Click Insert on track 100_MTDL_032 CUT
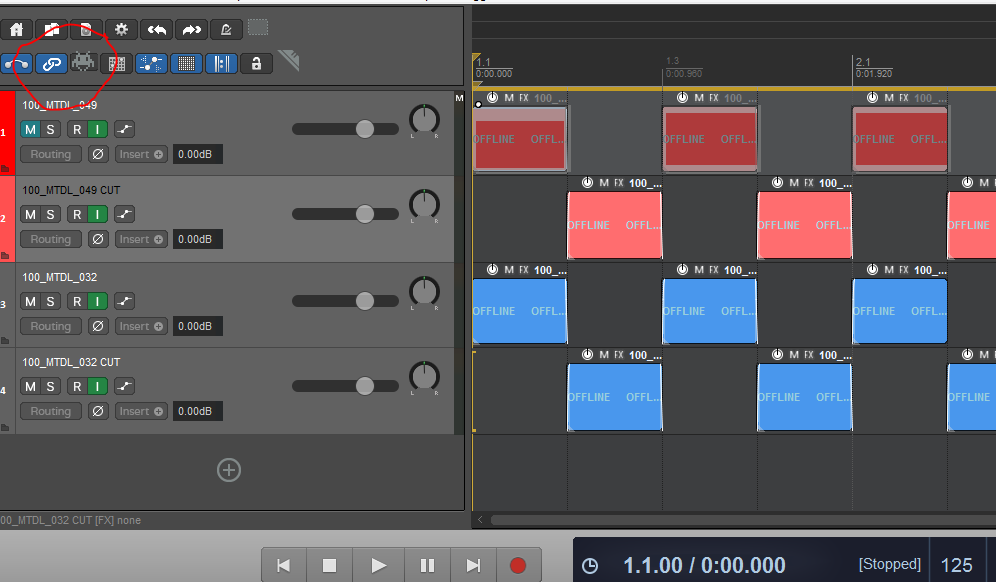The height and width of the screenshot is (582, 996). 141,412
